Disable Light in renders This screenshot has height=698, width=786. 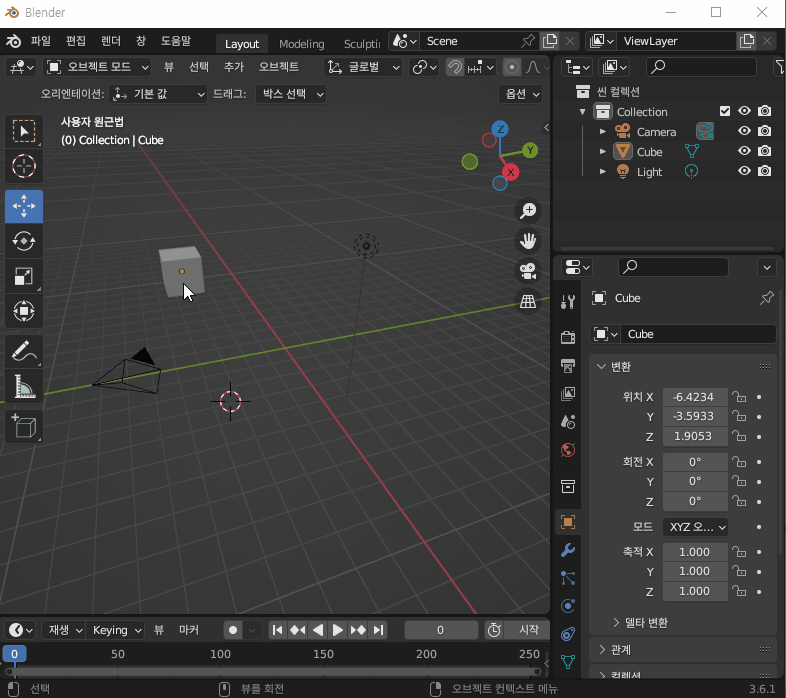tap(764, 171)
